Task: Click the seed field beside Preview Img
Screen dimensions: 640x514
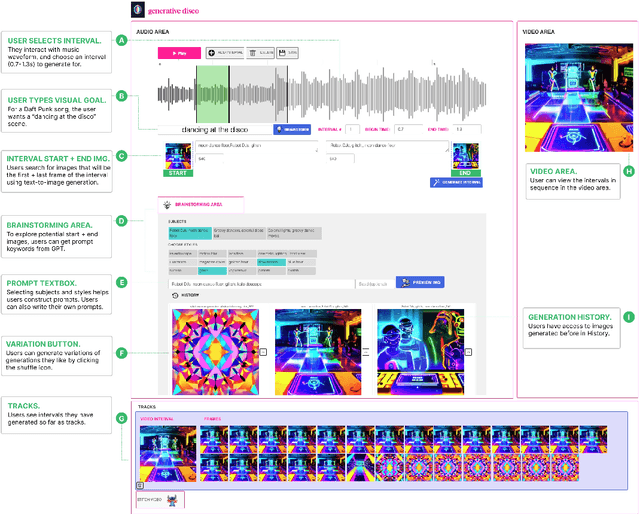Action: (x=375, y=284)
